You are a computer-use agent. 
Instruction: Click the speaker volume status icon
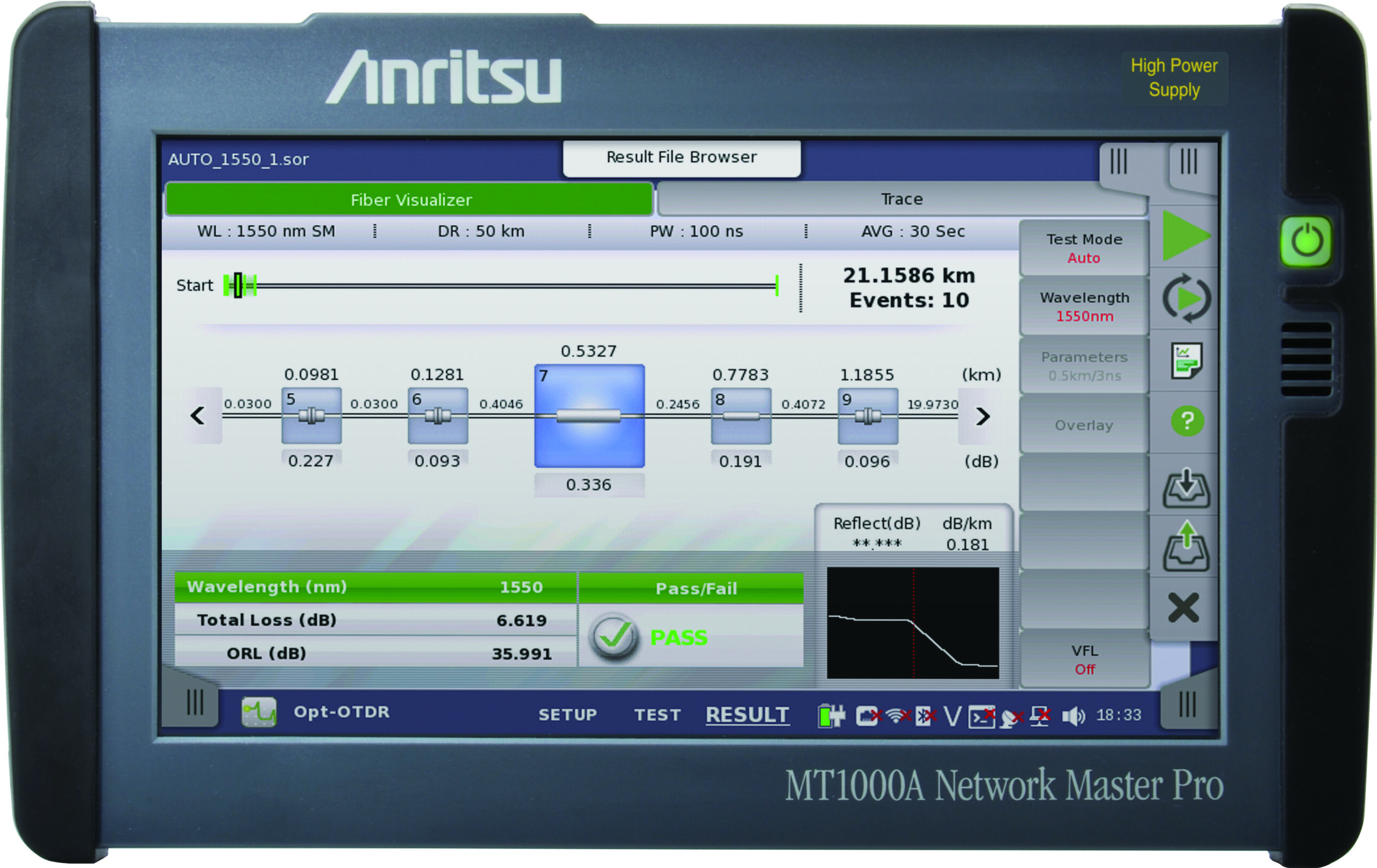coord(1073,715)
